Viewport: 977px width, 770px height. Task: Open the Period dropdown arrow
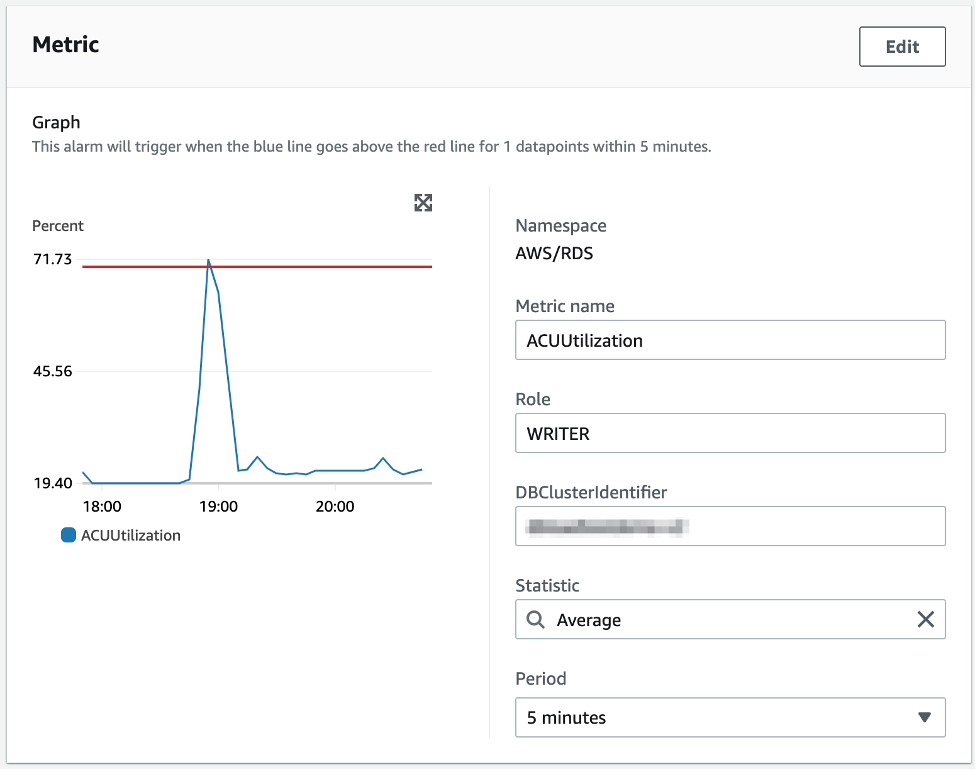(925, 717)
